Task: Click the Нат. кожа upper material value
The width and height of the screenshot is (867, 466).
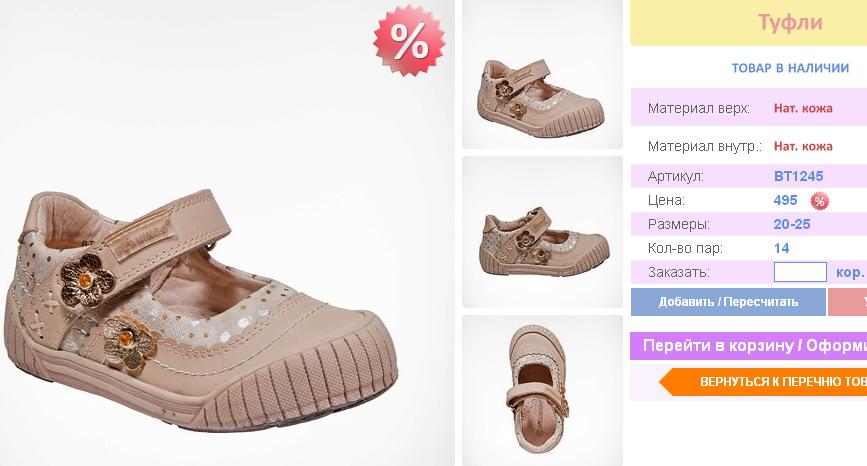Action: pos(803,108)
